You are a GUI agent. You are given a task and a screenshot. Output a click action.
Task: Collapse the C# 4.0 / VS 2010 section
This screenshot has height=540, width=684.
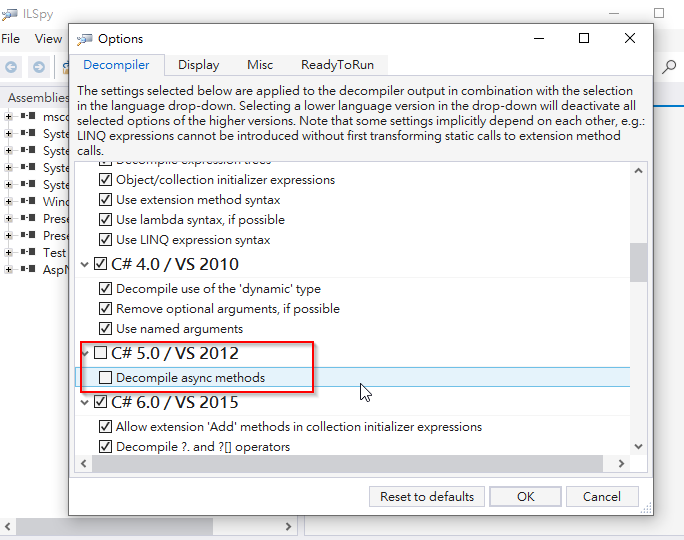point(84,265)
